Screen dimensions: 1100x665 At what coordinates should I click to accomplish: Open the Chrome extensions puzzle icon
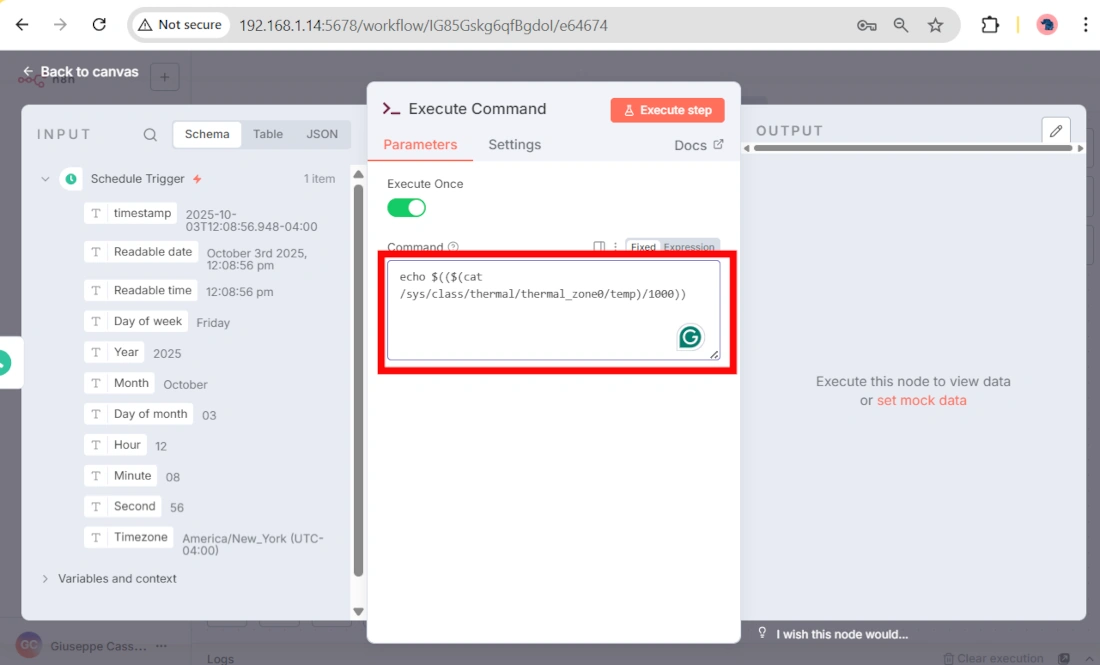990,25
